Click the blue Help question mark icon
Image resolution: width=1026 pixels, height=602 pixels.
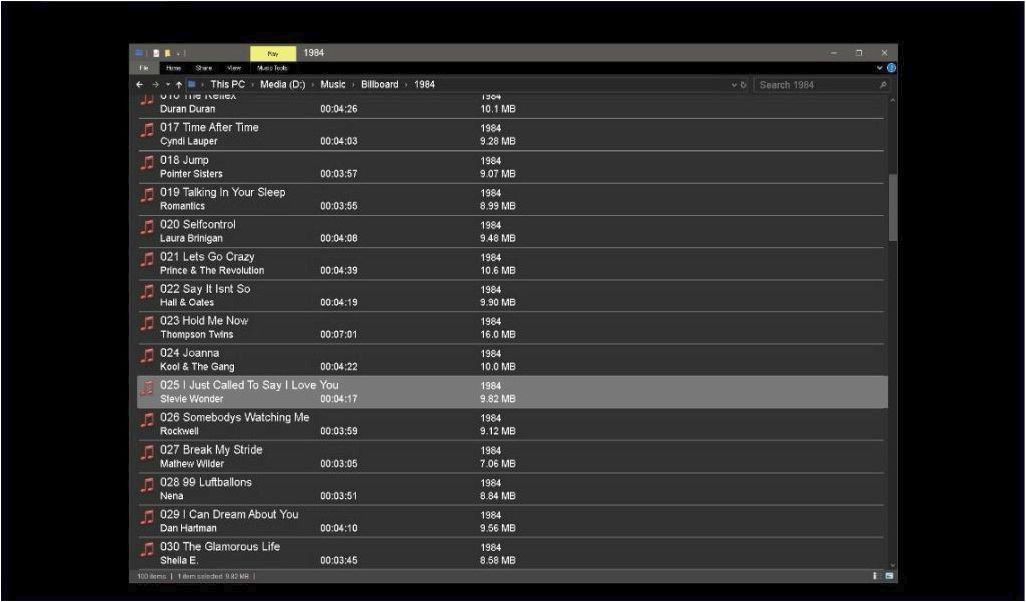(891, 68)
